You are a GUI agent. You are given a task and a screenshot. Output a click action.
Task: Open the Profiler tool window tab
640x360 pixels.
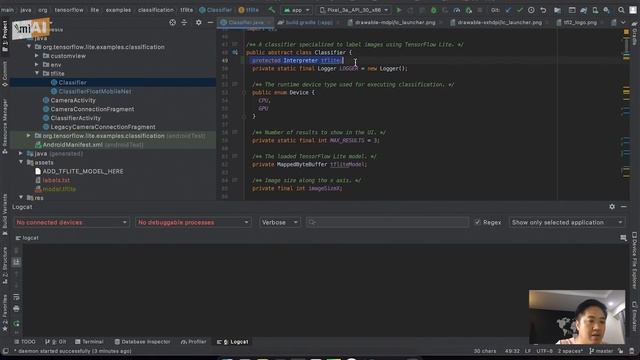pyautogui.click(x=193, y=342)
